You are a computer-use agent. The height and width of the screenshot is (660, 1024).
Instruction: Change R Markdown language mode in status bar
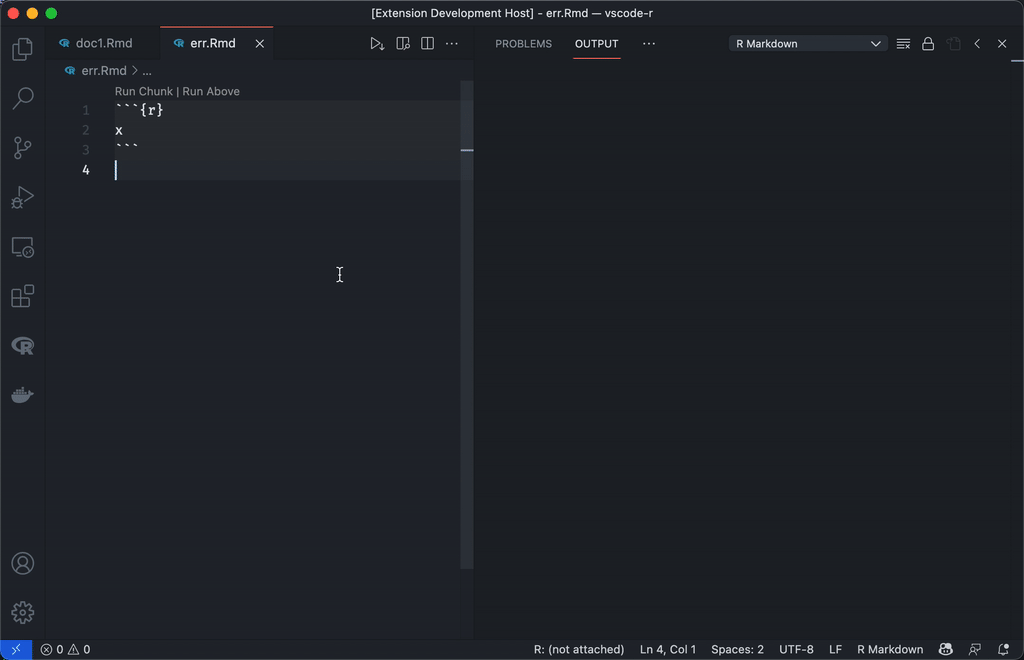pos(889,650)
